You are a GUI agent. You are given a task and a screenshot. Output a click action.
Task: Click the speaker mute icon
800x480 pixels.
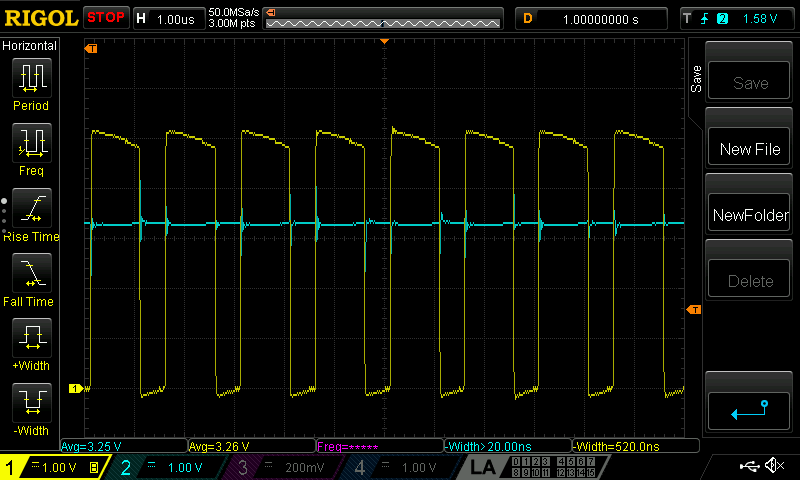tap(773, 466)
